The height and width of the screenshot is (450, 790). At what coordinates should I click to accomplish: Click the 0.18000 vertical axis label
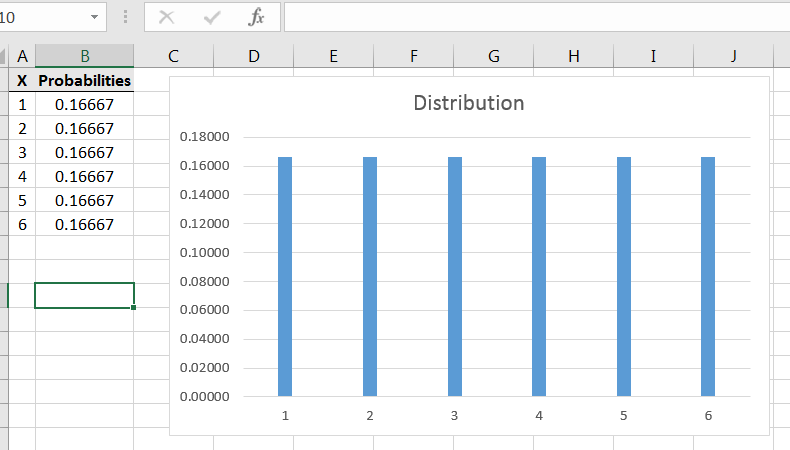tap(204, 137)
